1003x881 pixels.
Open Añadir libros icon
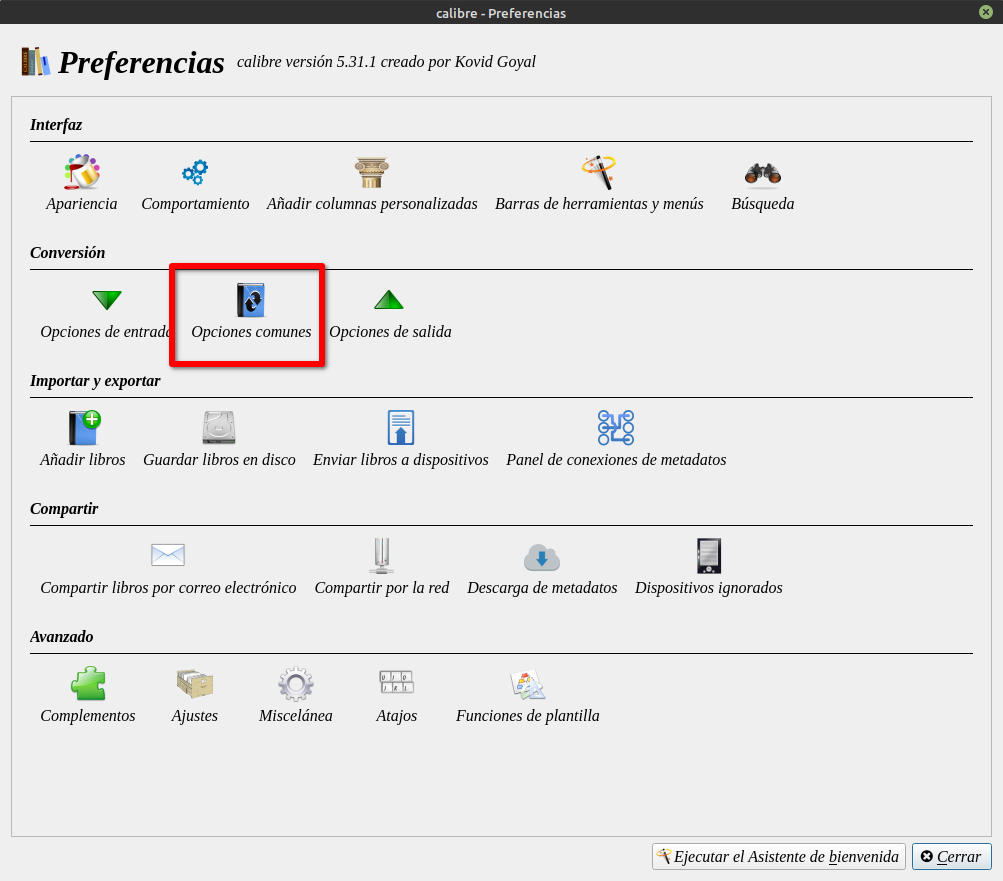[x=84, y=427]
